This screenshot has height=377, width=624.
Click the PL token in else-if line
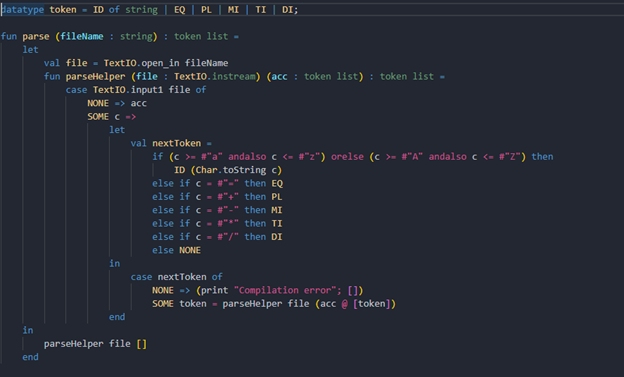point(277,197)
